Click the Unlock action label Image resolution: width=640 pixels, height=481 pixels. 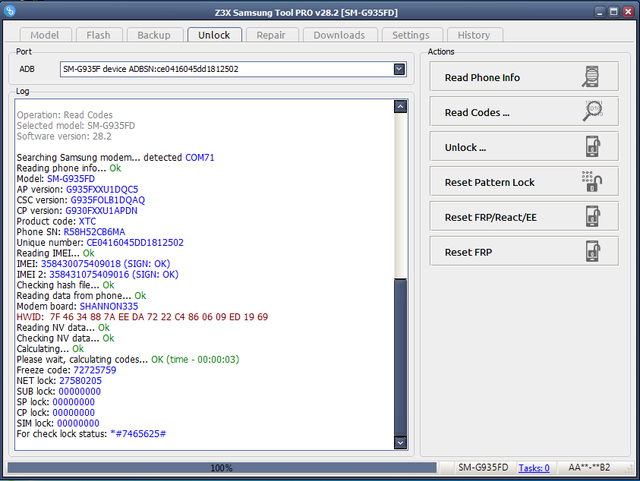tap(465, 147)
